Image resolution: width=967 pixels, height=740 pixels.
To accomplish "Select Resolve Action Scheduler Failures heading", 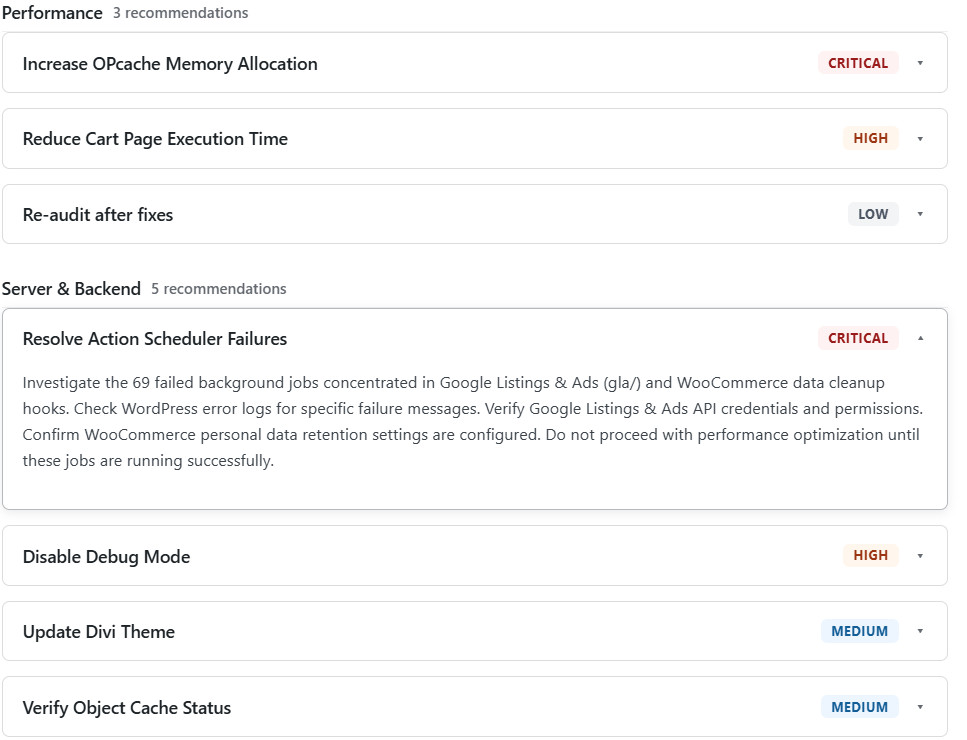I will coord(155,339).
